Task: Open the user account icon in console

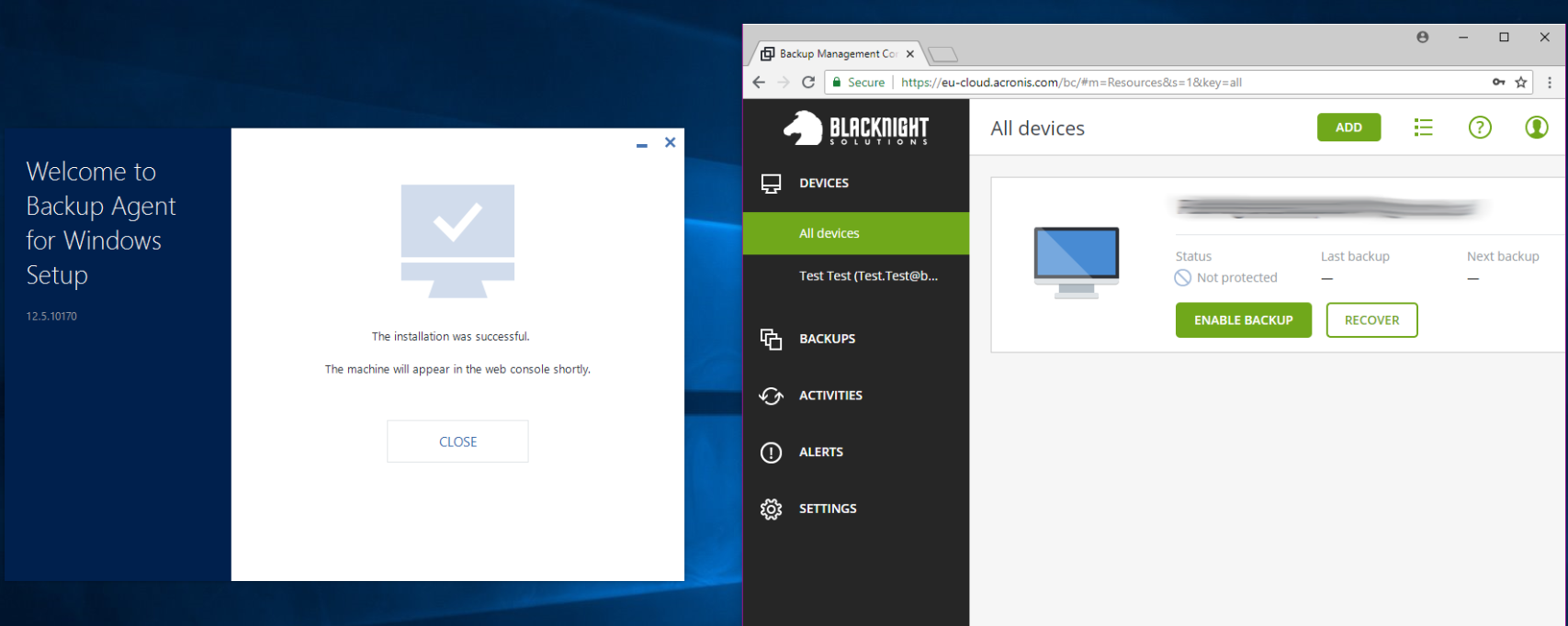Action: tap(1537, 128)
